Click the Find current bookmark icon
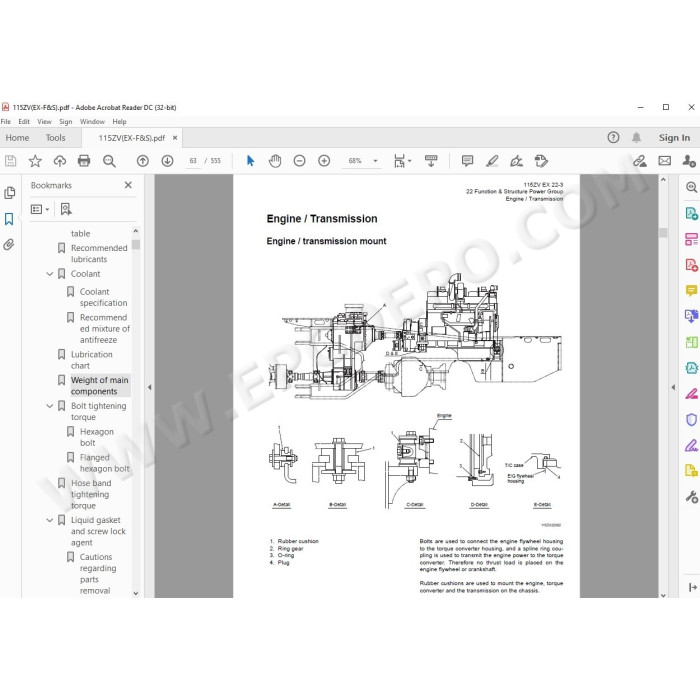700x700 pixels. pyautogui.click(x=66, y=209)
